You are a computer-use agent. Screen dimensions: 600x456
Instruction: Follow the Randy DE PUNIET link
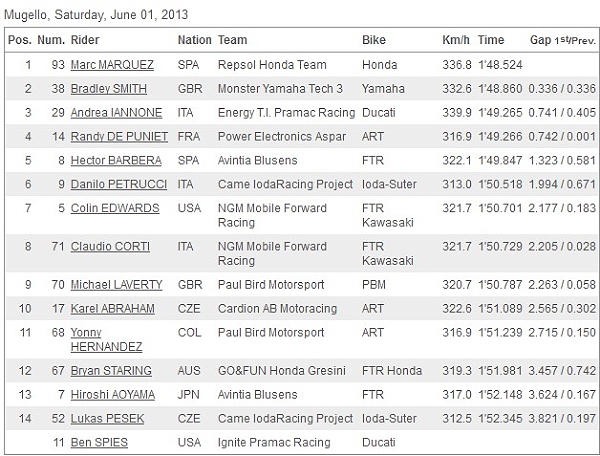point(119,137)
